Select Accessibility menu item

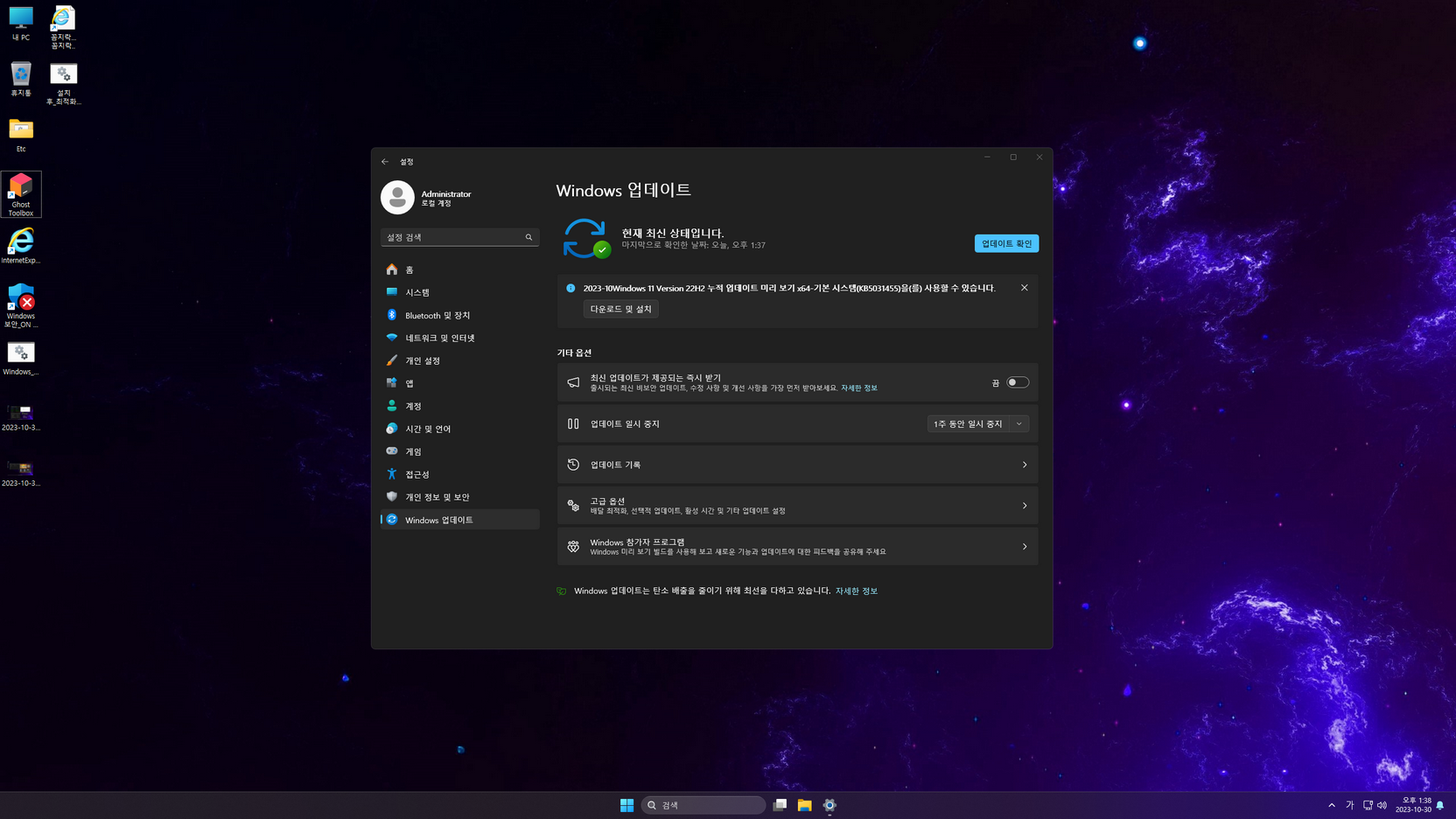(x=459, y=474)
